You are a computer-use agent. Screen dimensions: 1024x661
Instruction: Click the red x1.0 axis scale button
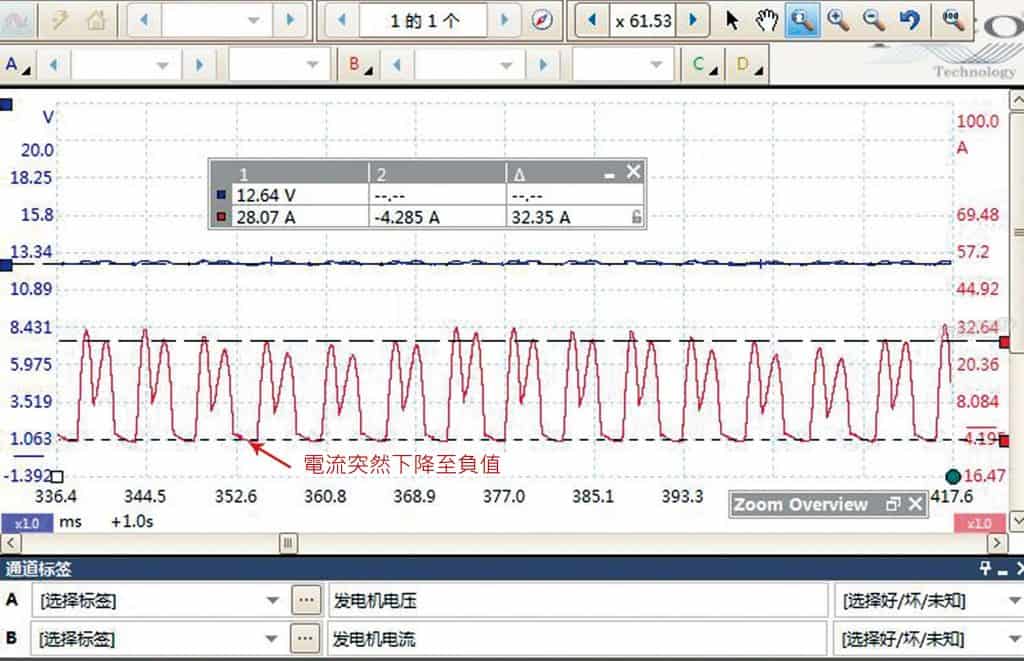point(979,523)
